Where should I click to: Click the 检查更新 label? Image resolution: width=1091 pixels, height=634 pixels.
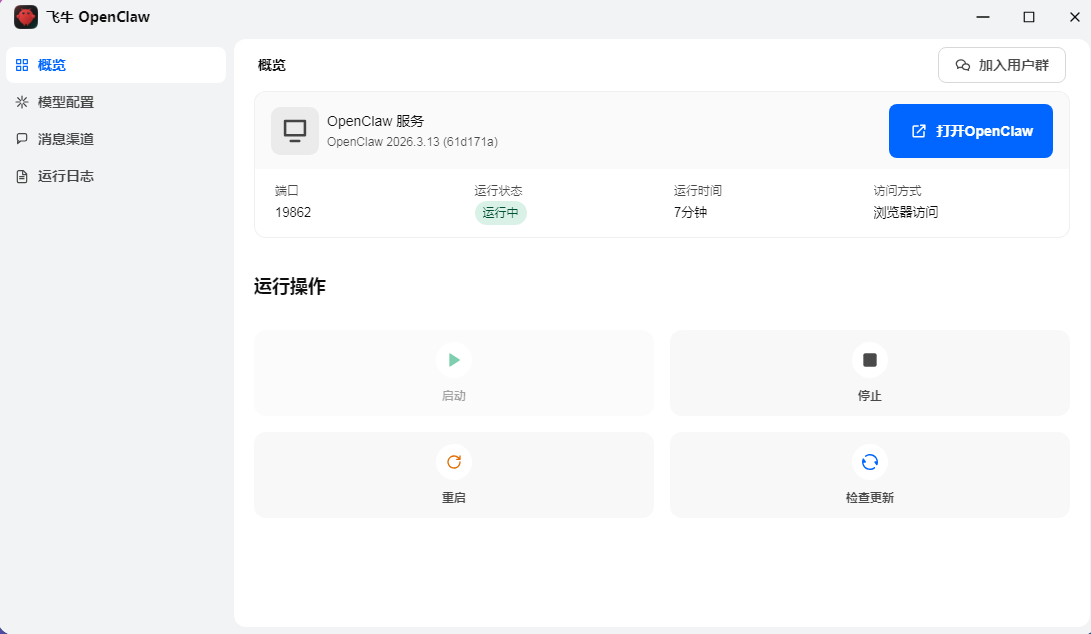coord(870,498)
